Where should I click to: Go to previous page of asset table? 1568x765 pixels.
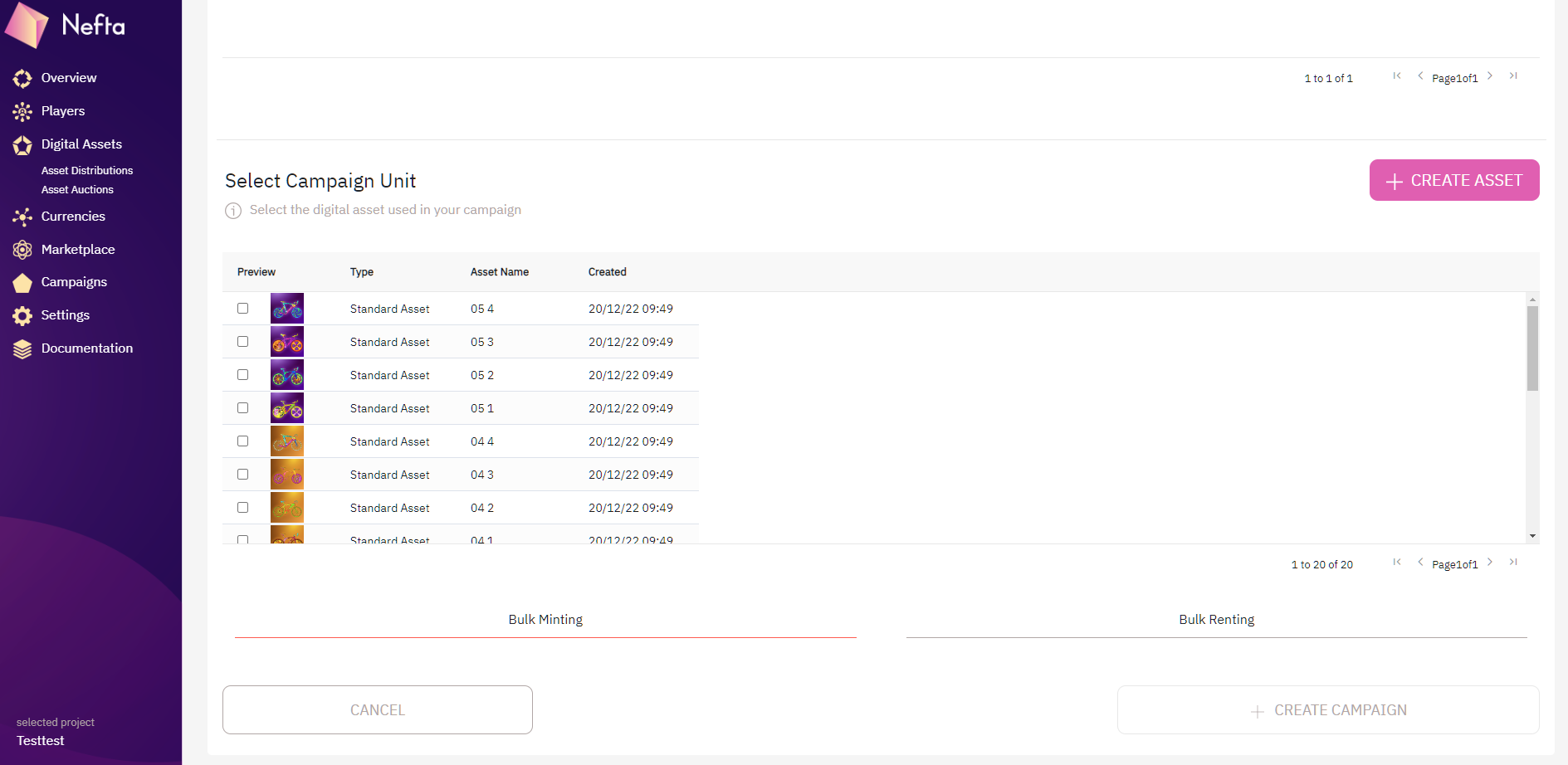(x=1420, y=562)
